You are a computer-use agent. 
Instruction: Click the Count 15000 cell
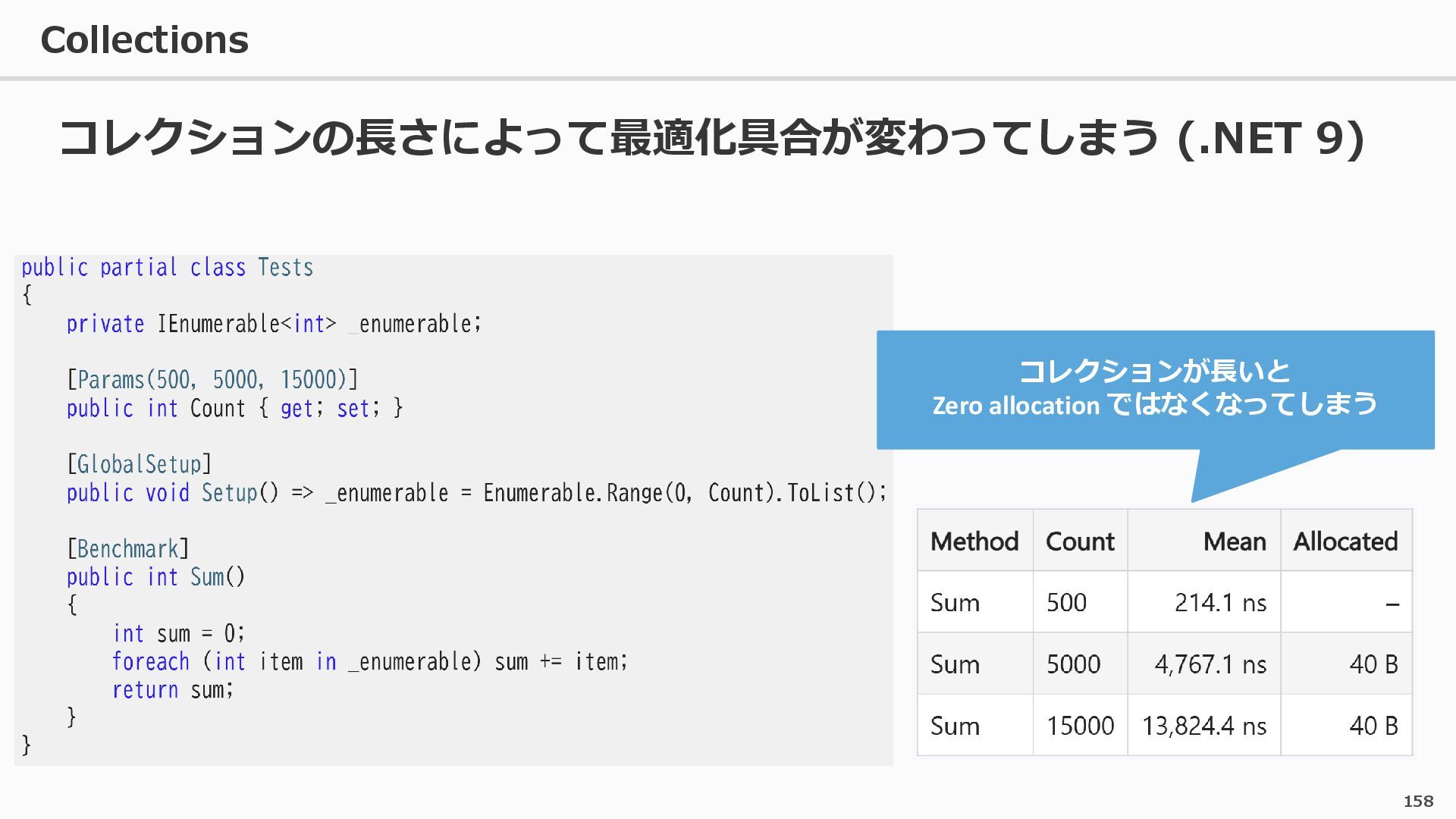(x=1080, y=726)
